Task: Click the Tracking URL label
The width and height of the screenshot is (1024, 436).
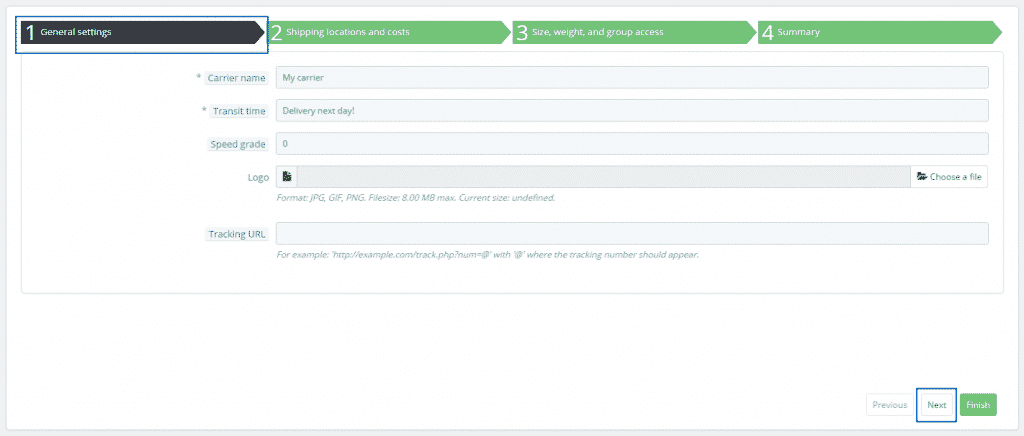Action: click(236, 234)
